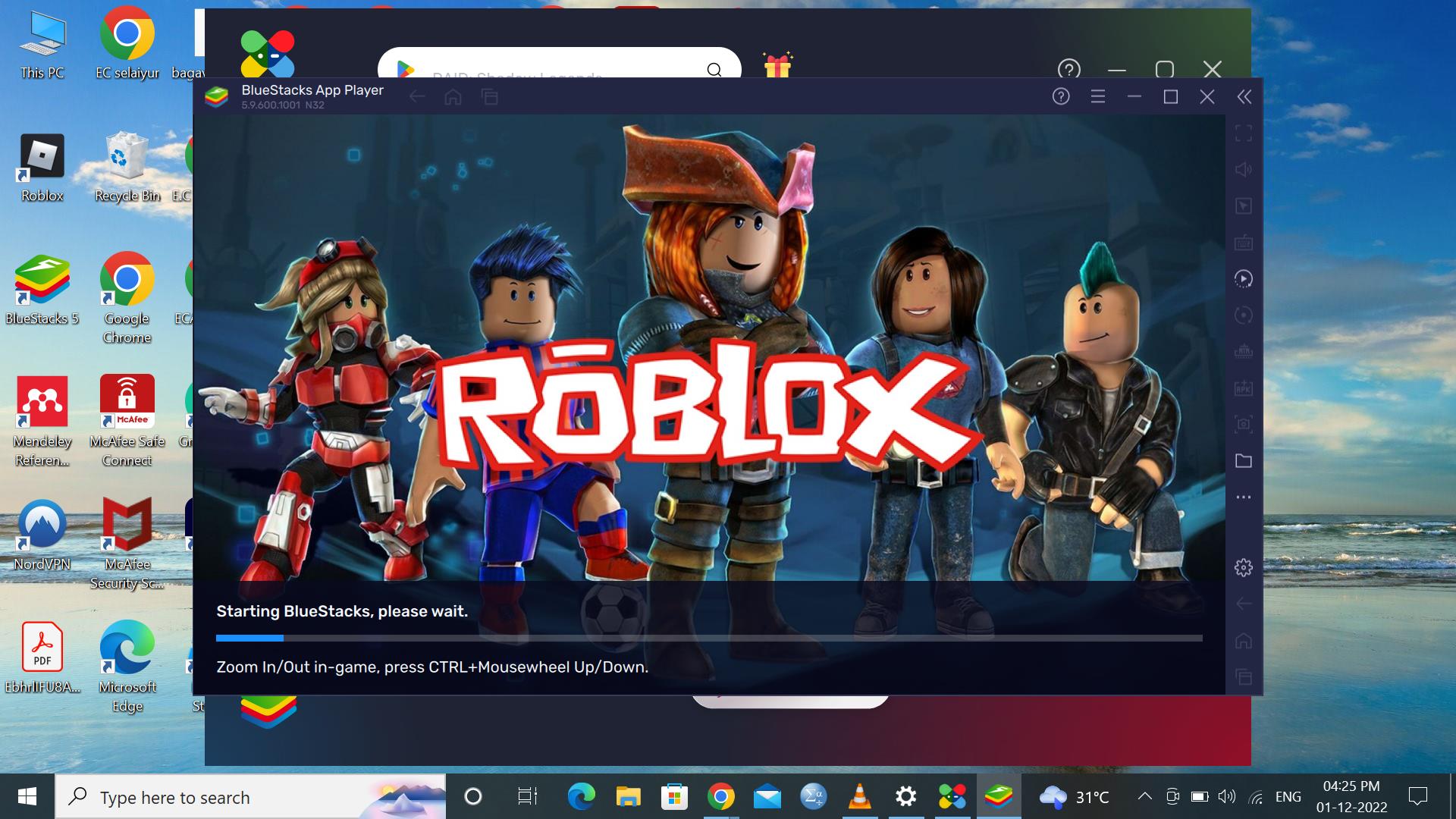Open game controls keyboard icon in sidebar
The height and width of the screenshot is (819, 1456).
click(1244, 243)
